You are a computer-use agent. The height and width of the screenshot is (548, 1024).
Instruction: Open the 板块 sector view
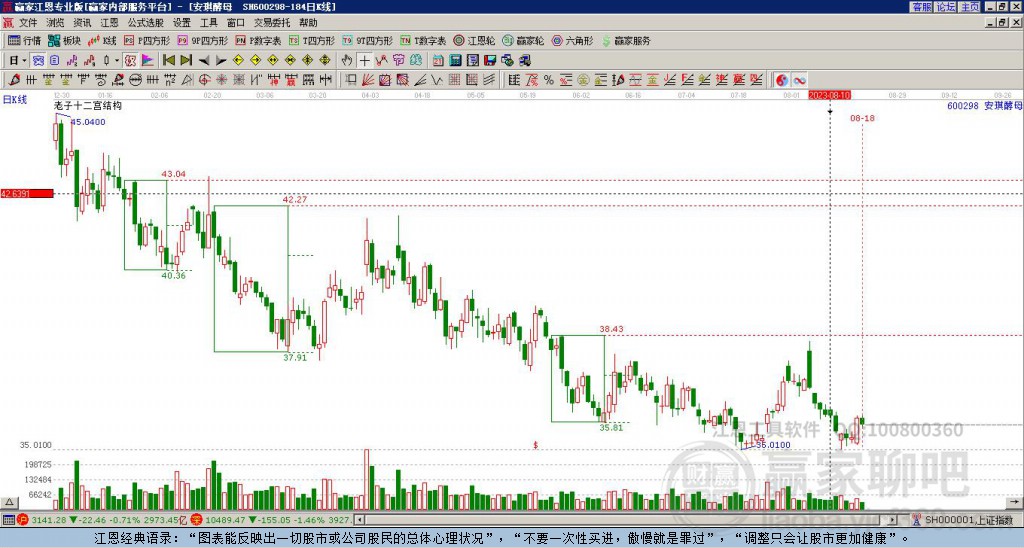[x=64, y=40]
